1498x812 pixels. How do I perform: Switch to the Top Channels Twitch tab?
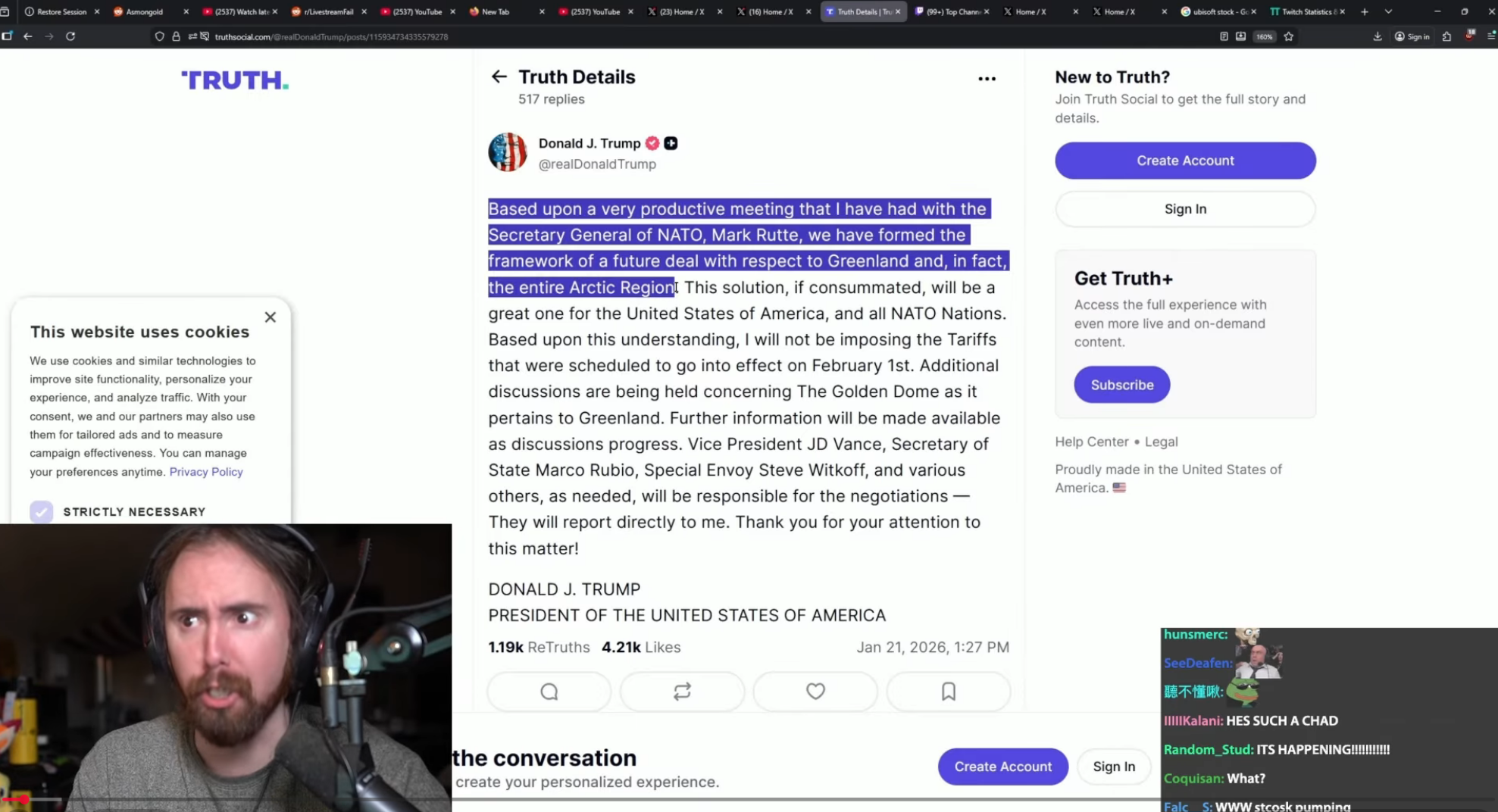coord(952,11)
